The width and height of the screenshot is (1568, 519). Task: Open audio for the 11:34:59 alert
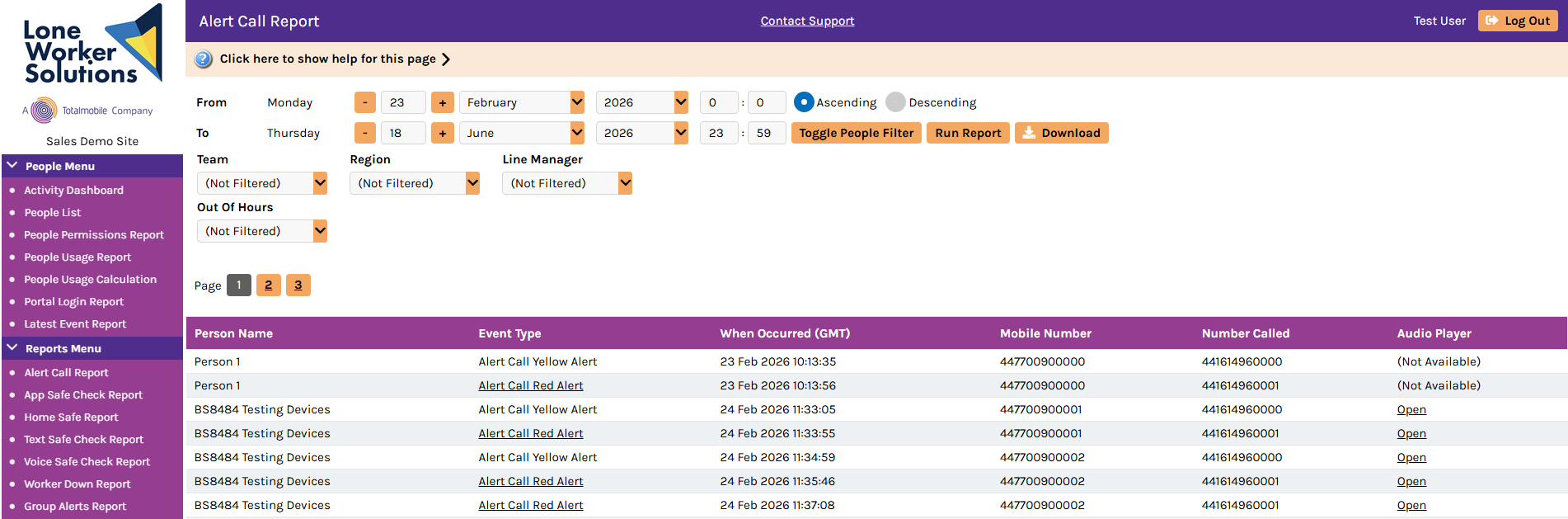[1411, 457]
